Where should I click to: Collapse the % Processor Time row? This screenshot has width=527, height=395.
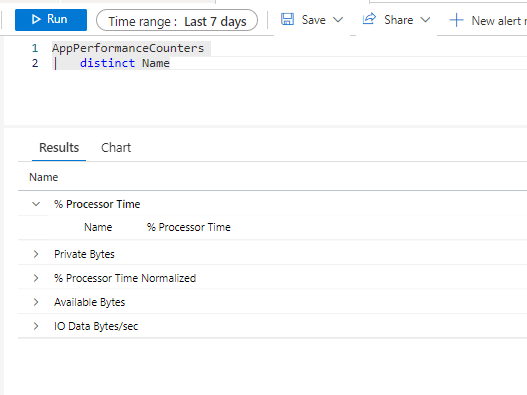click(36, 204)
